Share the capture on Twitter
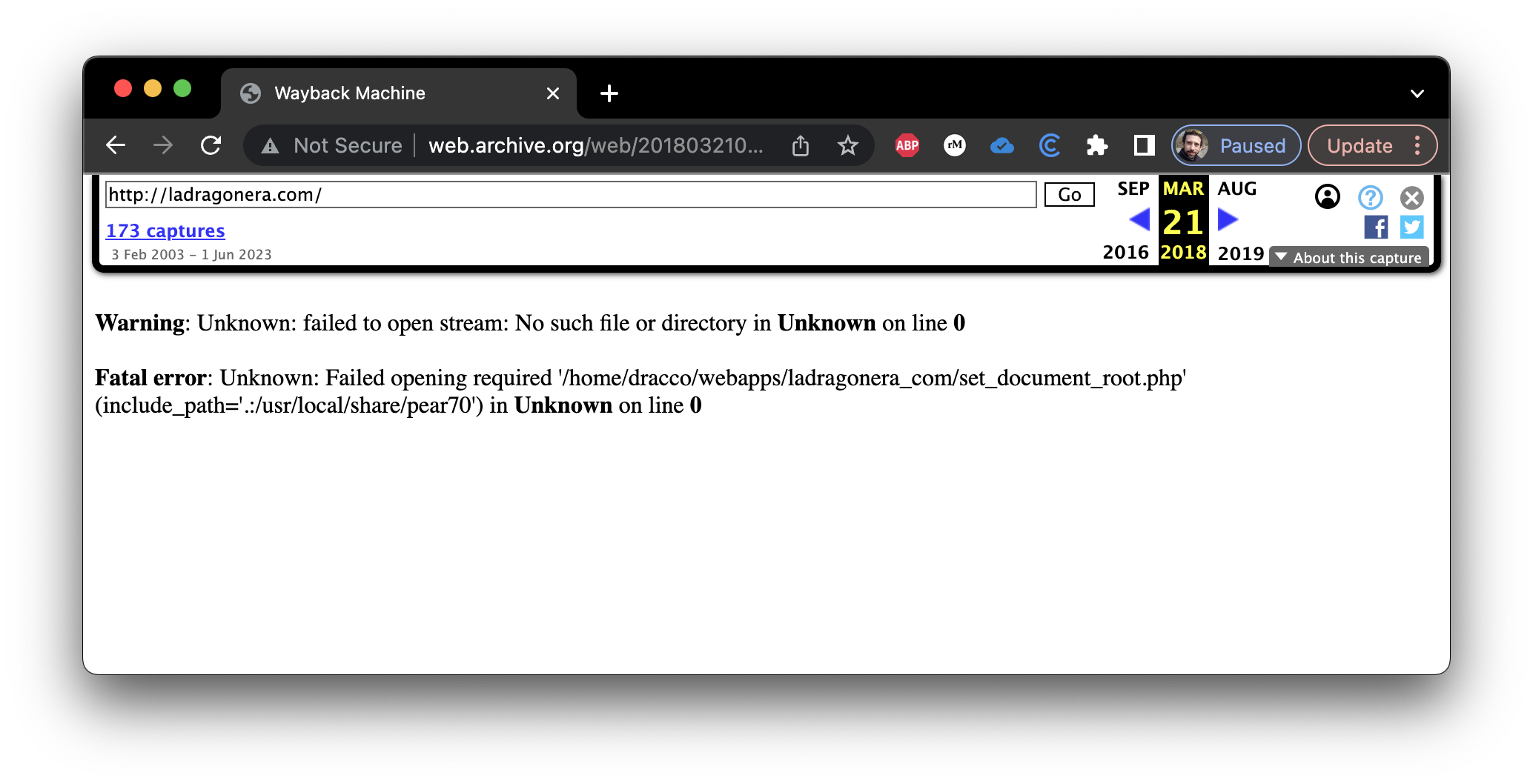 click(1411, 227)
